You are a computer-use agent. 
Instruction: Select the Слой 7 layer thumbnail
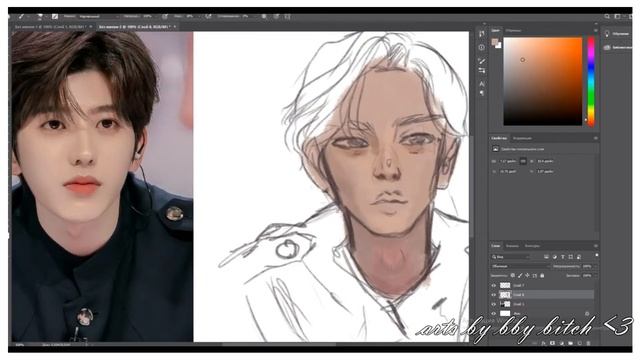pos(505,285)
